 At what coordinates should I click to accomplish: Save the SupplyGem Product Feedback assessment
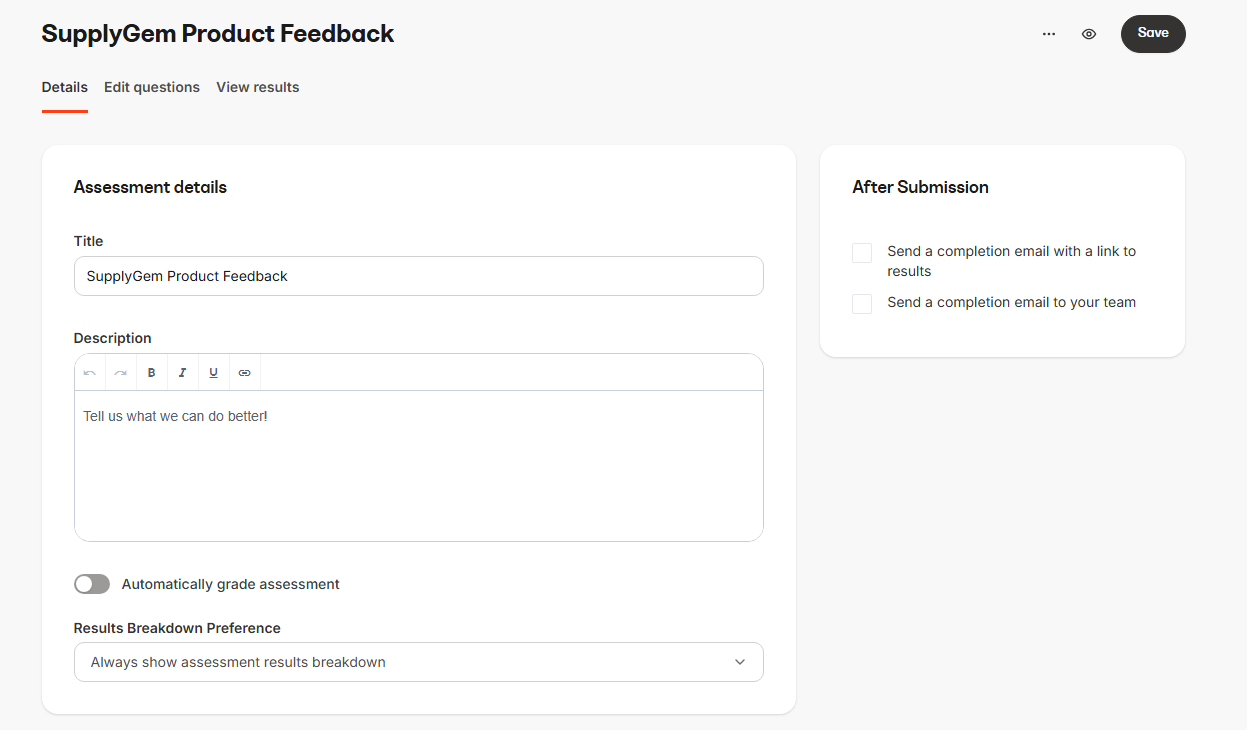coord(1152,33)
